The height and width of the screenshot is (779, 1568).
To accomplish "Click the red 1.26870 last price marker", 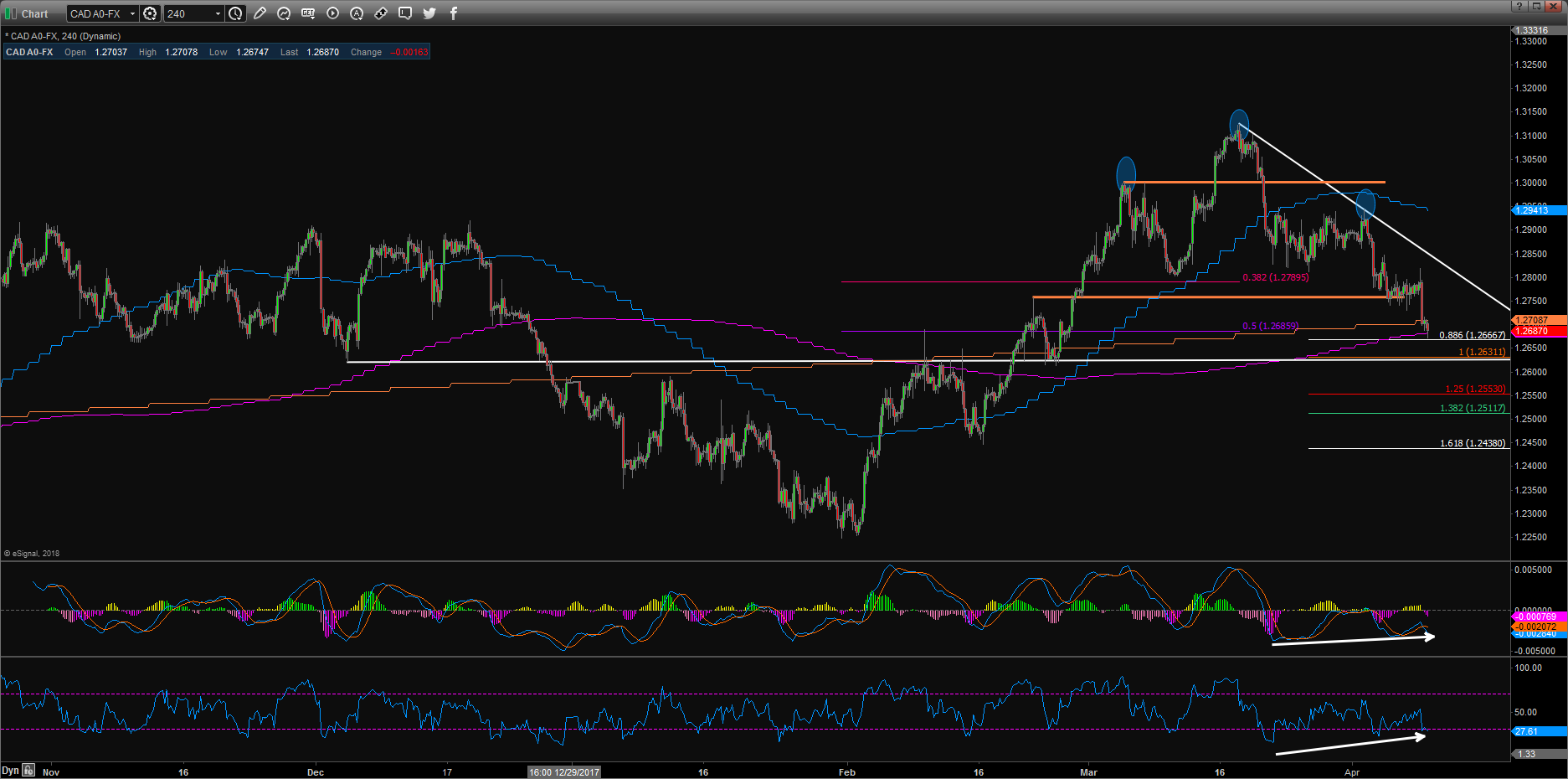I will coord(1539,331).
